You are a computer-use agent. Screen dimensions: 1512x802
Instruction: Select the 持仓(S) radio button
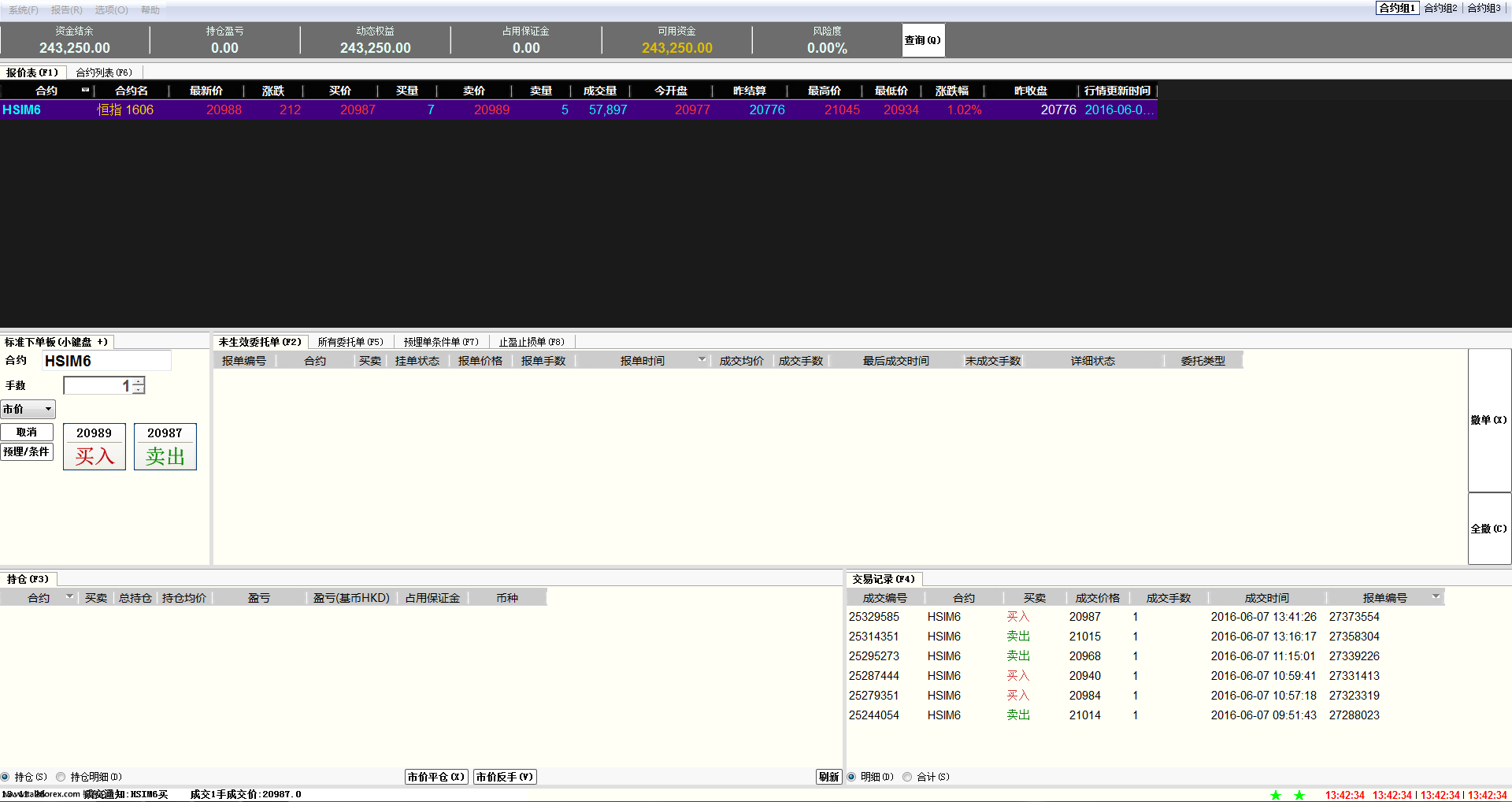click(6, 777)
